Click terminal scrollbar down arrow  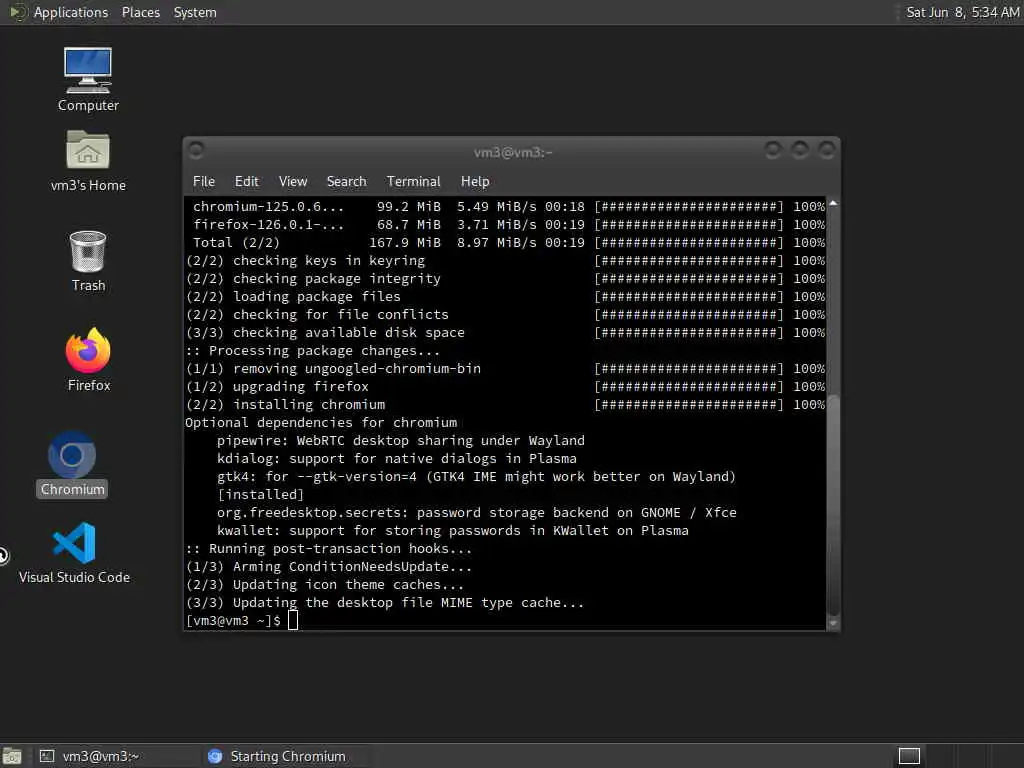click(x=833, y=624)
